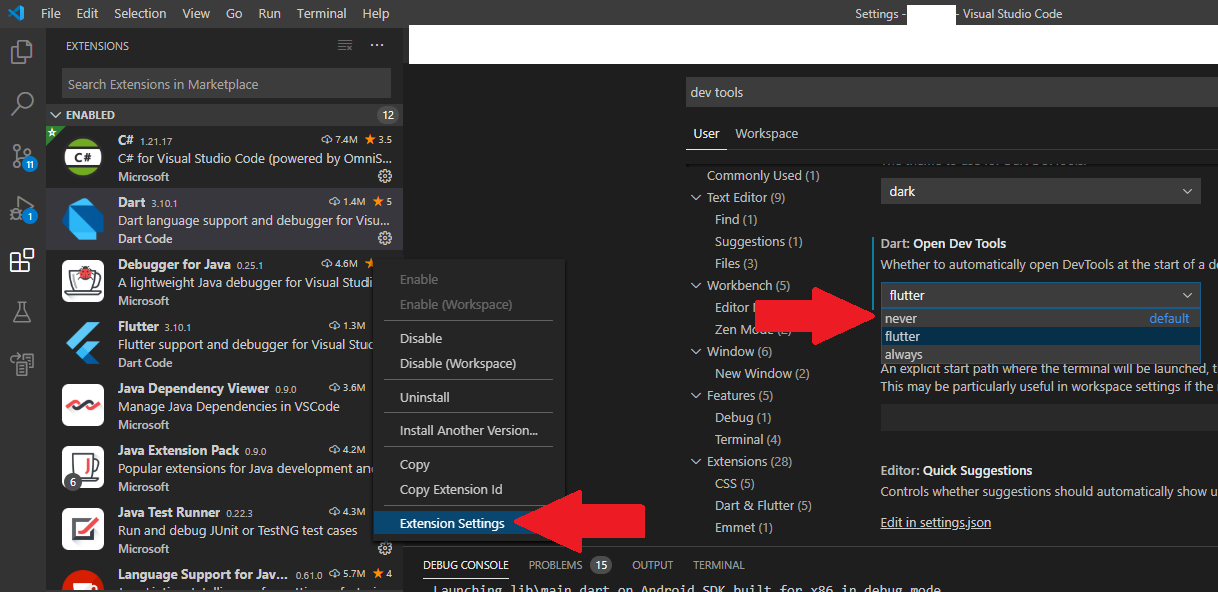Open Source Control view with 11 badge

click(x=22, y=156)
